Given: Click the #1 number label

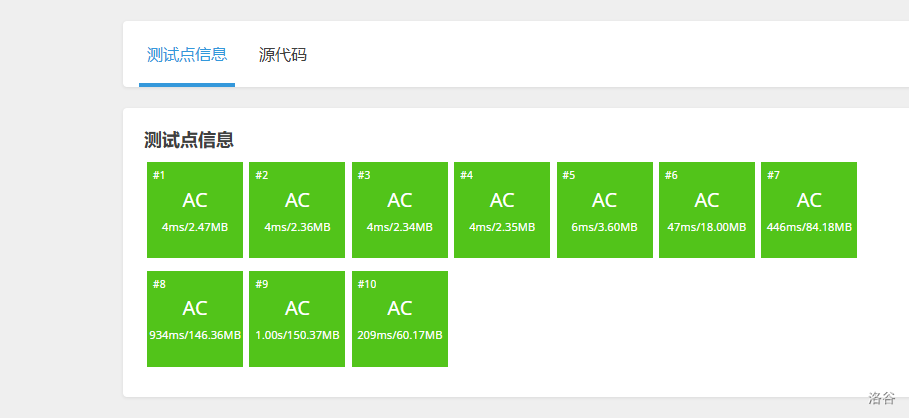Looking at the screenshot, I should pos(159,176).
